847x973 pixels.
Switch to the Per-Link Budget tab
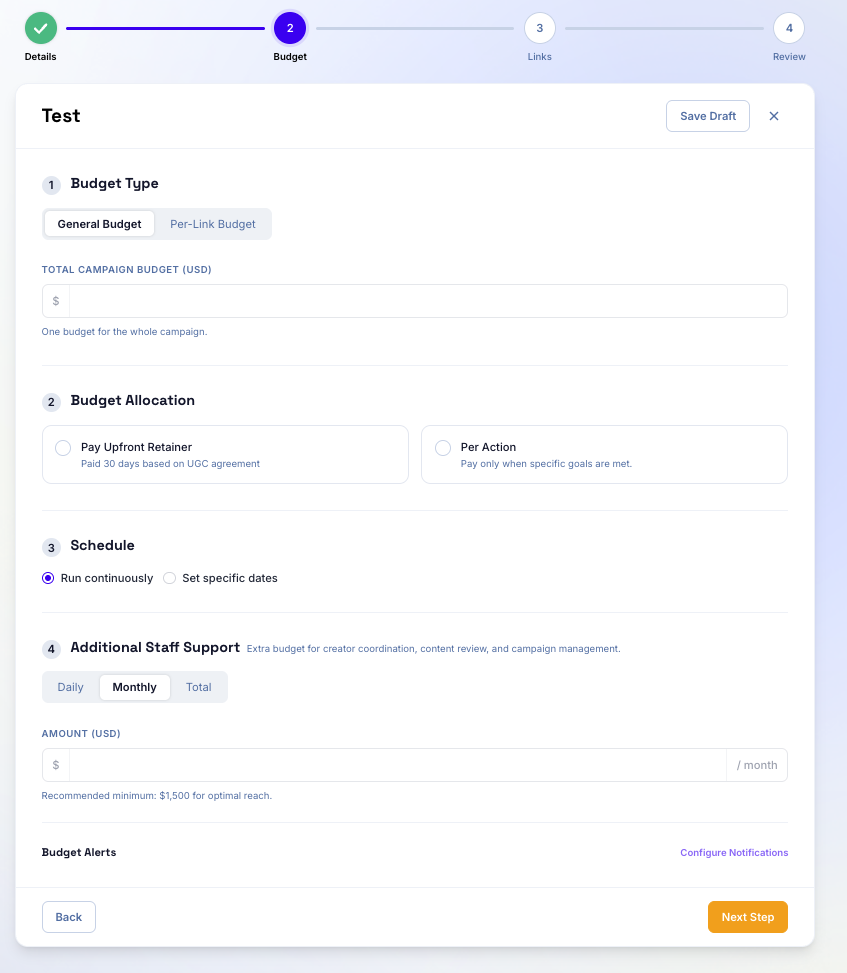click(x=213, y=224)
